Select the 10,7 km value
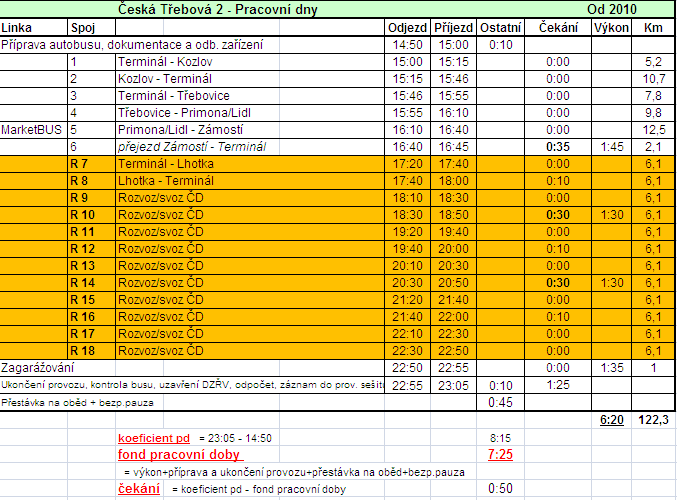 (x=653, y=79)
